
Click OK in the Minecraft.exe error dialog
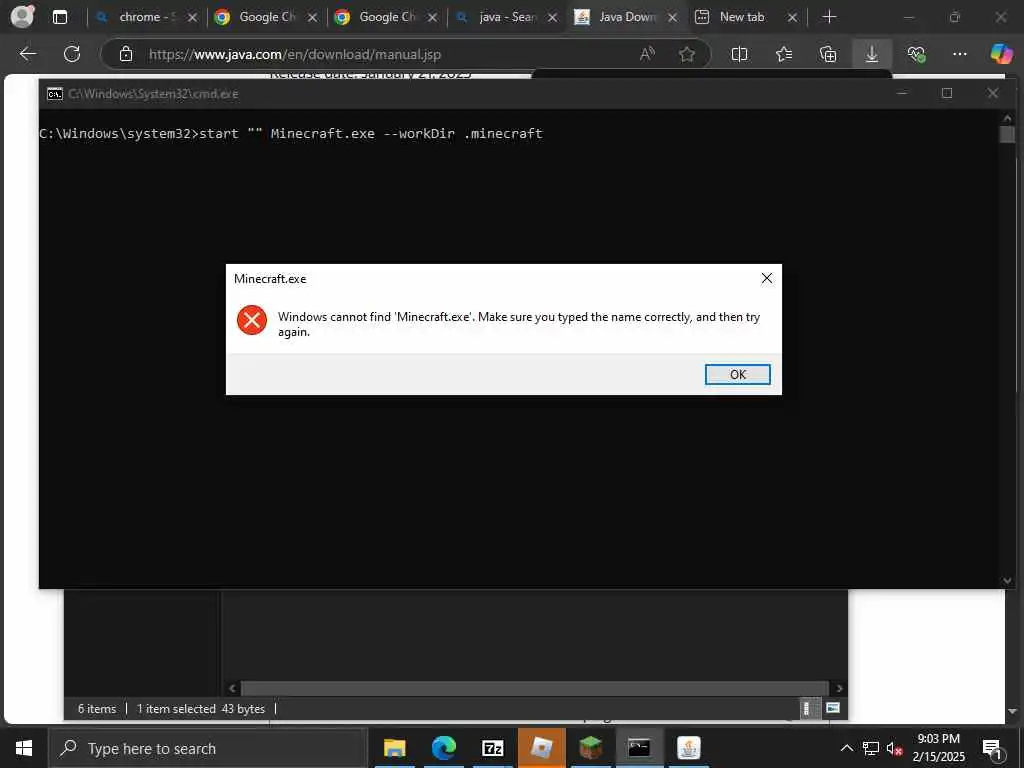click(x=737, y=374)
